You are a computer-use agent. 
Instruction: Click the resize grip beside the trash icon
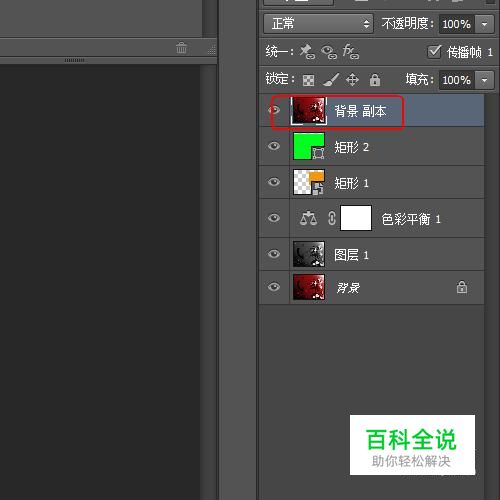(x=211, y=50)
